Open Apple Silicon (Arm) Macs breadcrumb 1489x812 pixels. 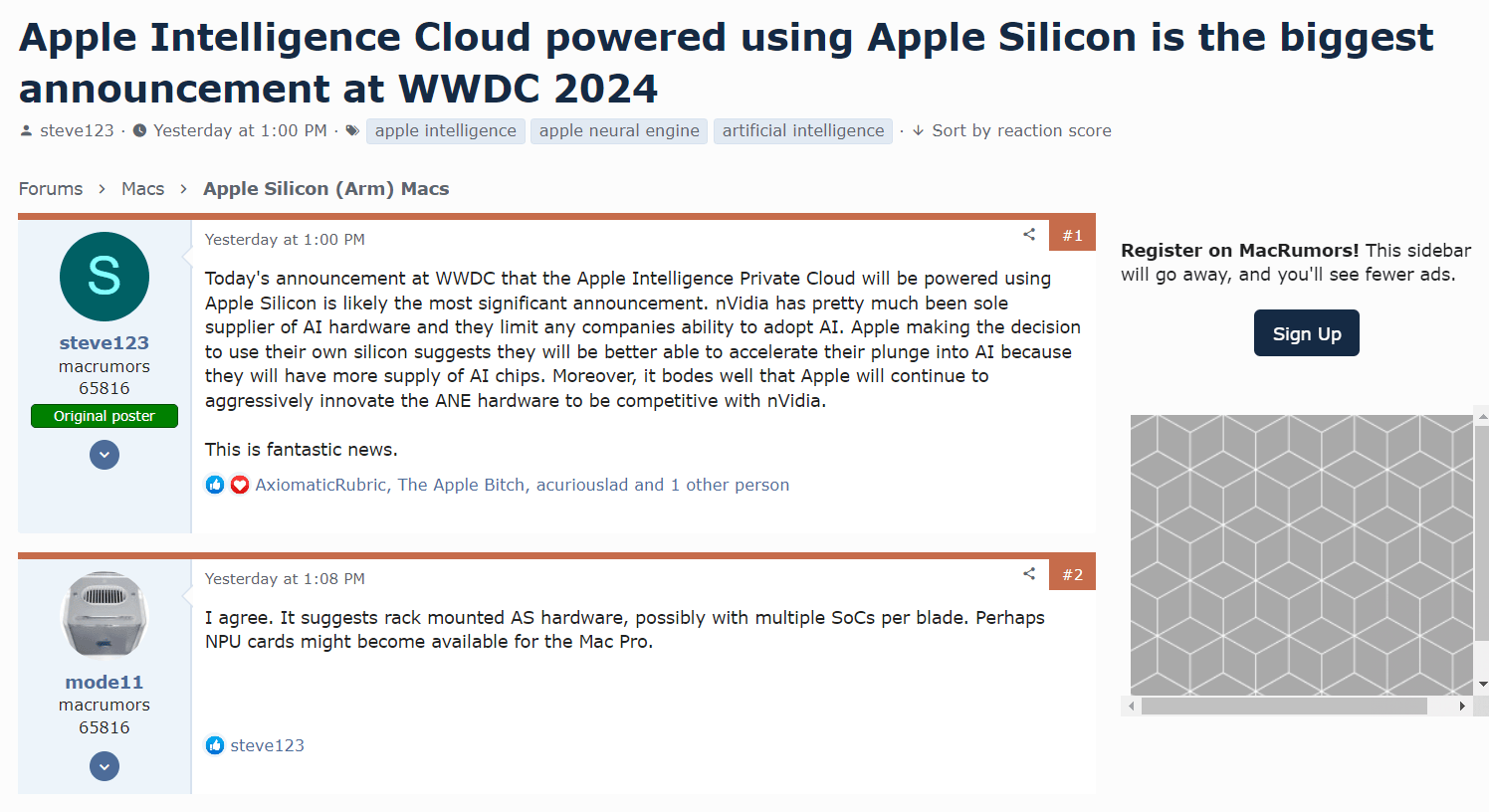pyautogui.click(x=325, y=189)
